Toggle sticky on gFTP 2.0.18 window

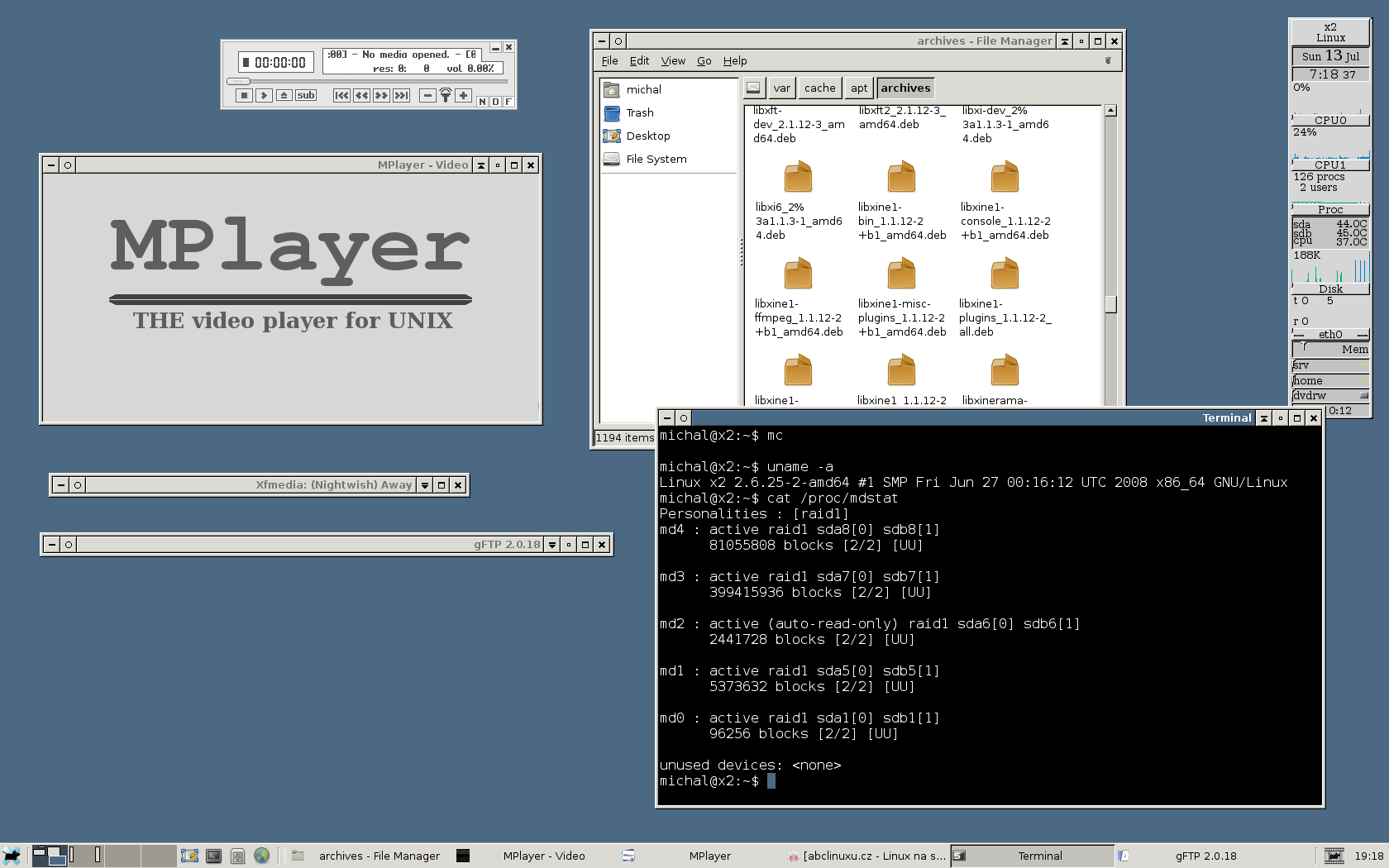(x=69, y=545)
